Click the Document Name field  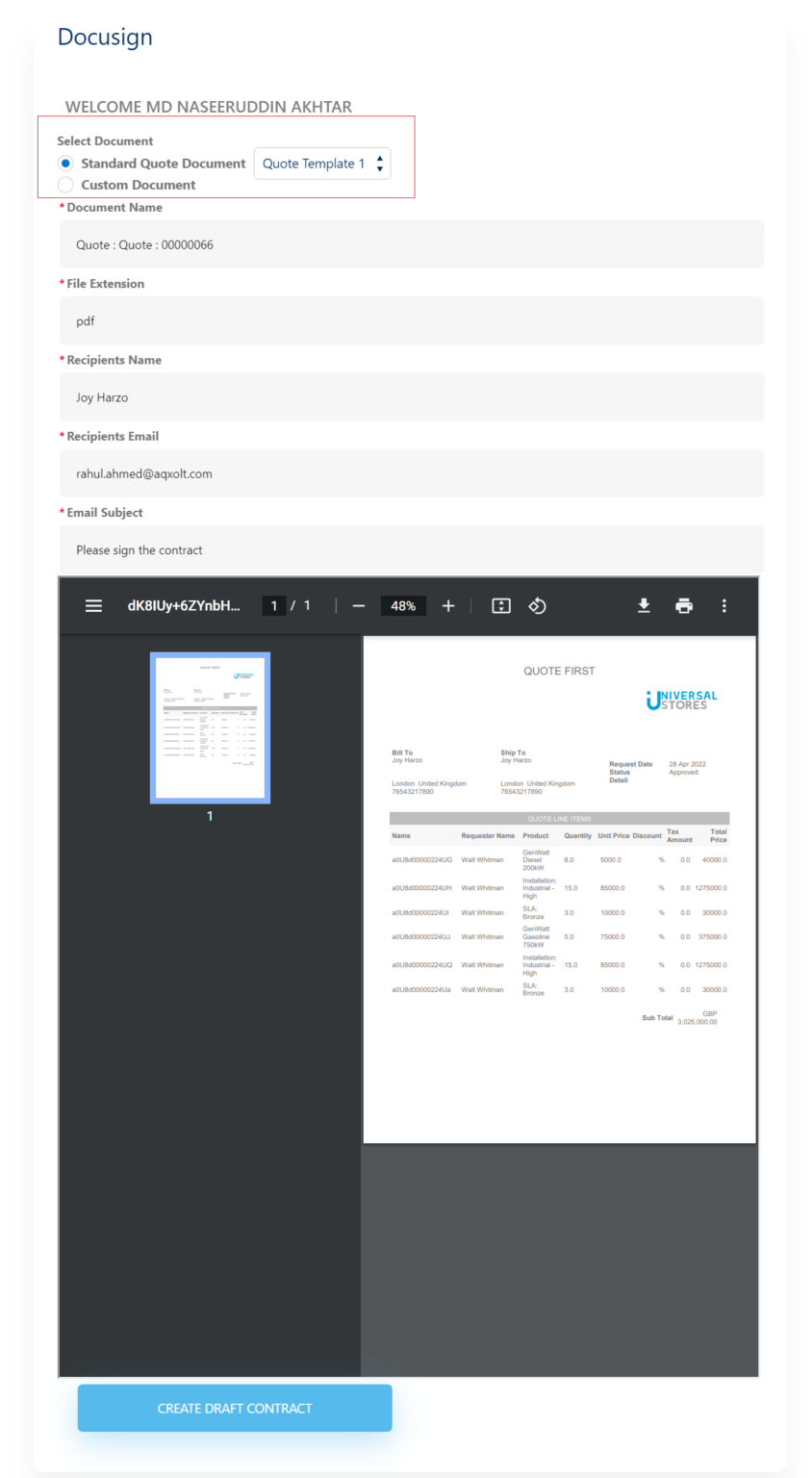pyautogui.click(x=411, y=243)
